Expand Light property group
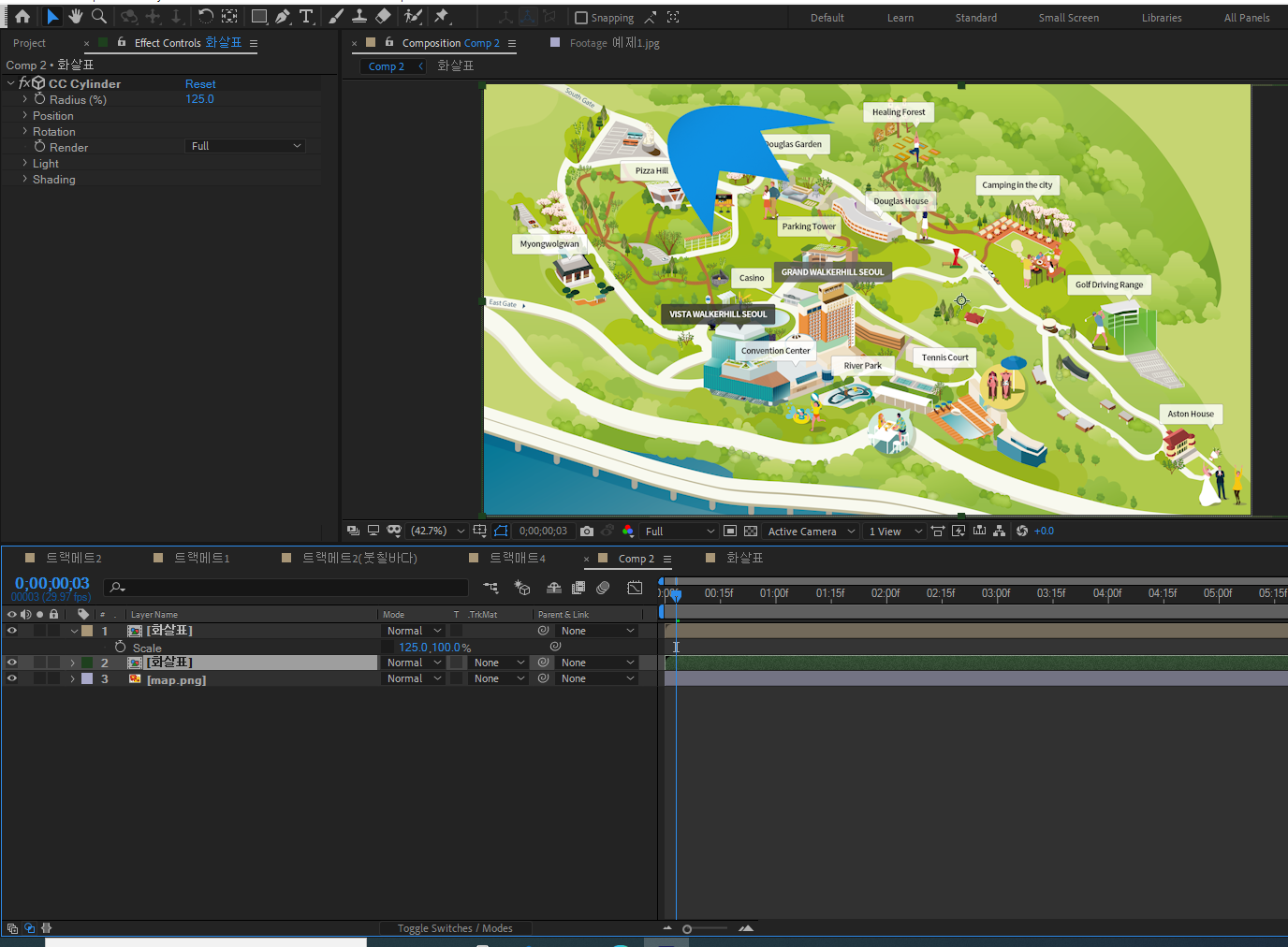The image size is (1288, 947). [25, 163]
